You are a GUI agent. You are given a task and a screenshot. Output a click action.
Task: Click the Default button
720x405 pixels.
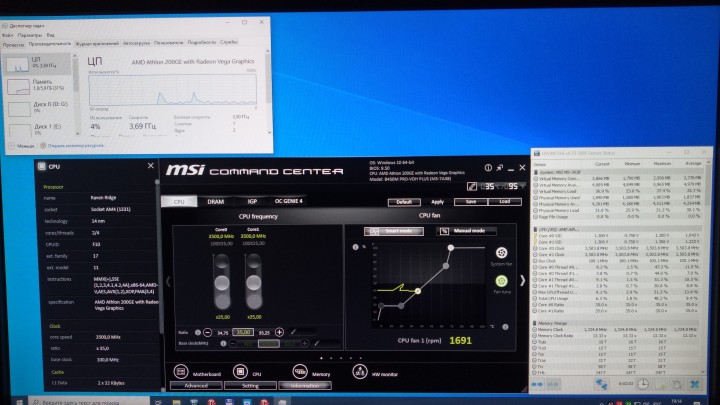tap(404, 202)
